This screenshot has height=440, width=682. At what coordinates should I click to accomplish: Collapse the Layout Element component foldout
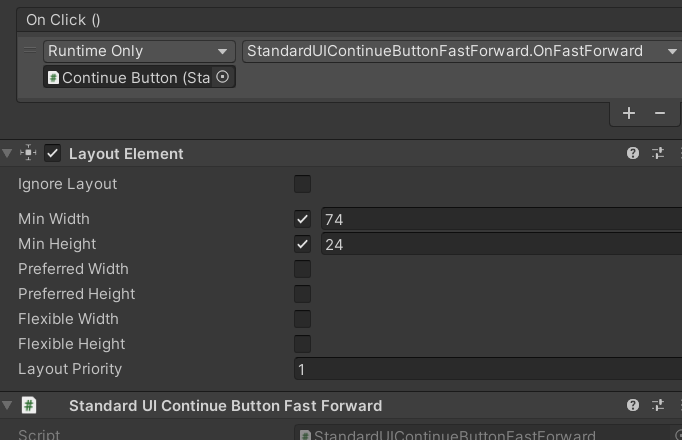(x=7, y=153)
